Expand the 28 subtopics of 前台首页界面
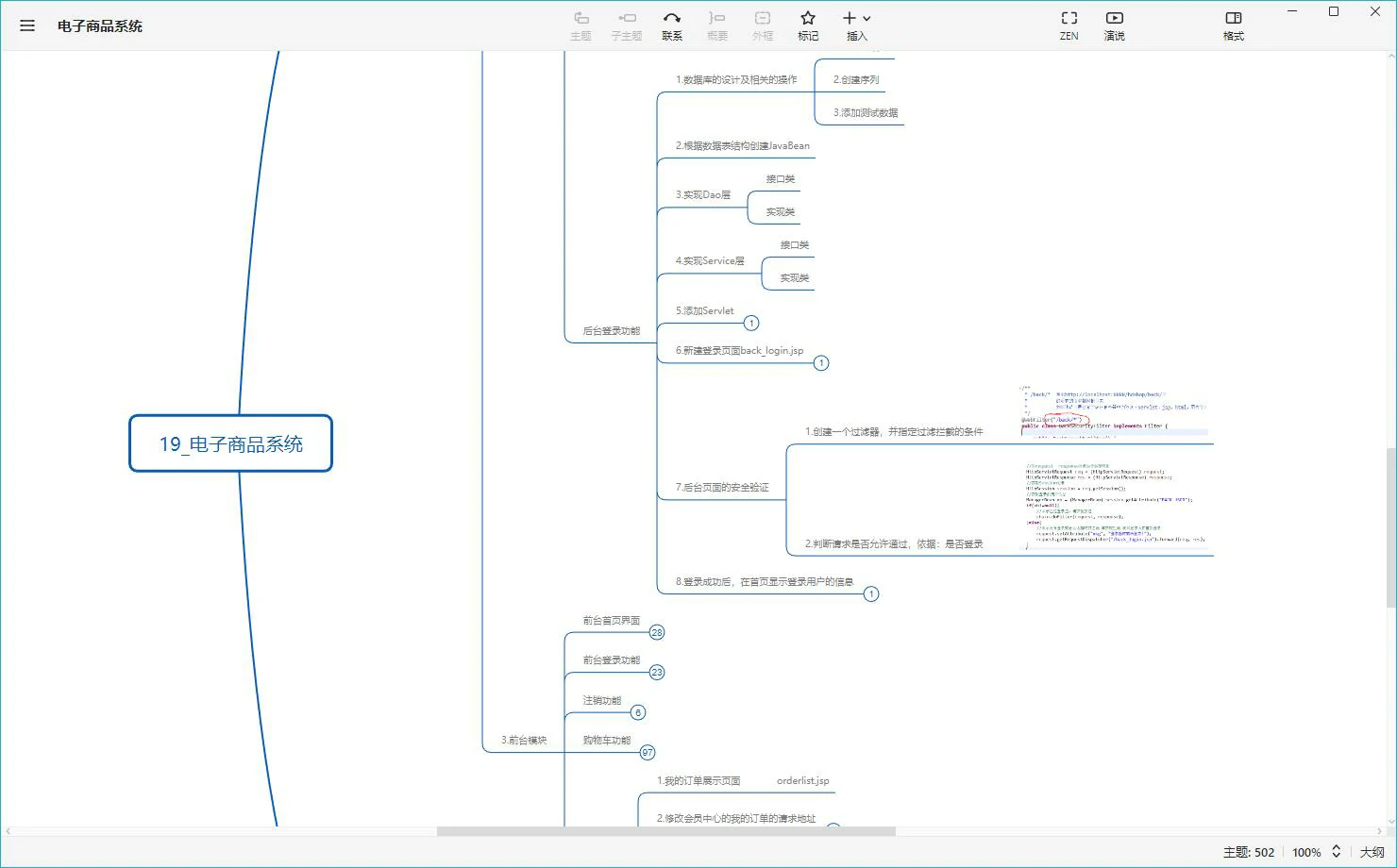This screenshot has width=1397, height=868. [x=657, y=633]
